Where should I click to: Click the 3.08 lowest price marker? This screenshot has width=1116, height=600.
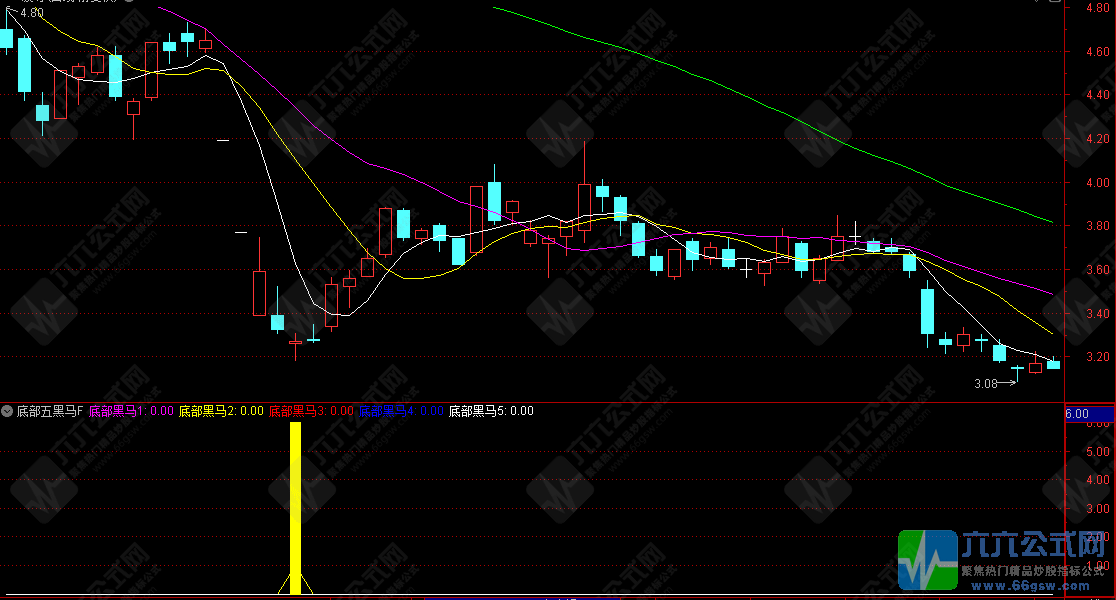point(987,383)
